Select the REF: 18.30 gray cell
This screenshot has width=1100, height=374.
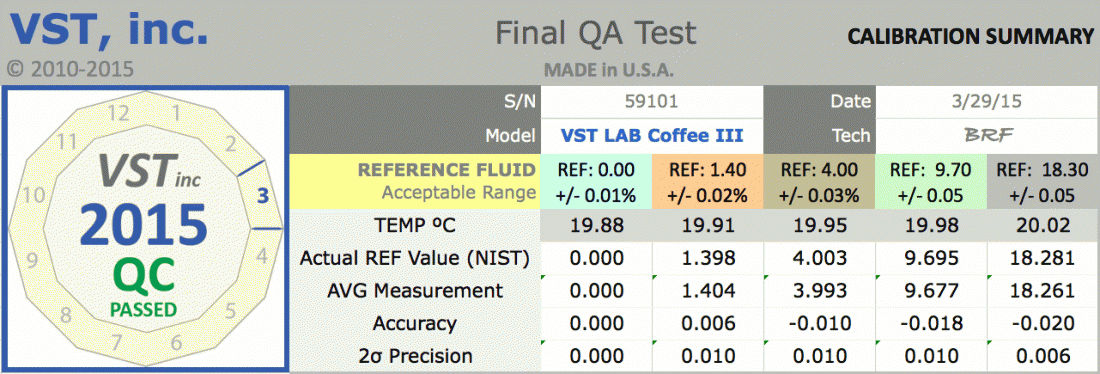pos(1041,182)
